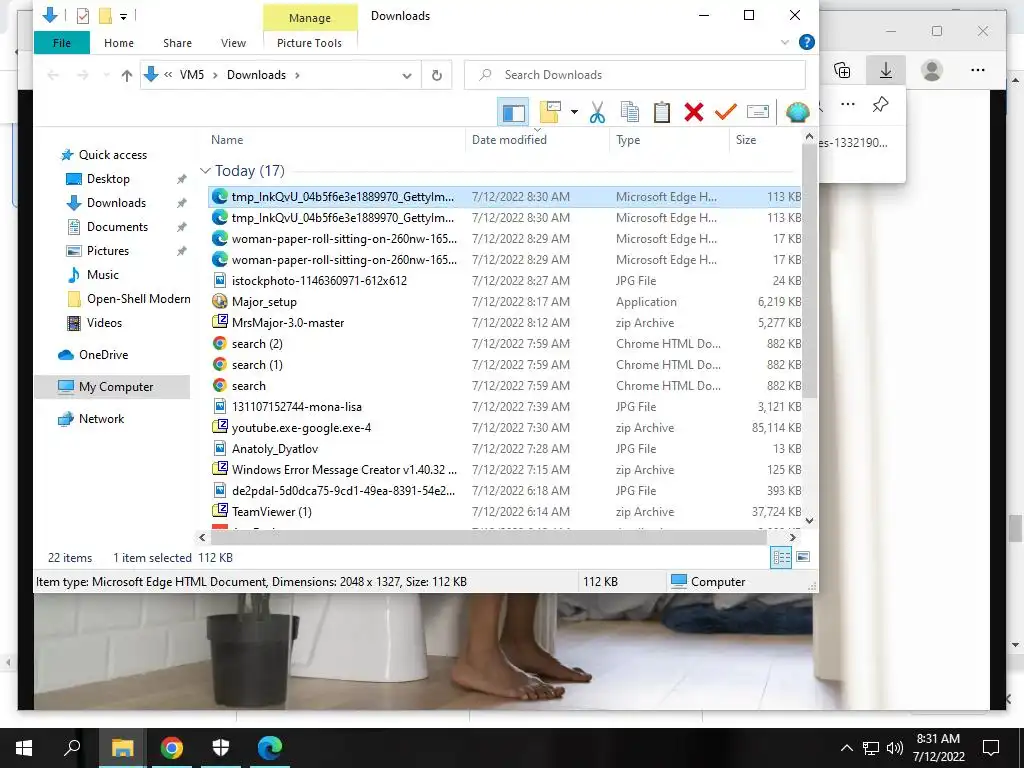The height and width of the screenshot is (768, 1024).
Task: Click the red X Delete icon
Action: pyautogui.click(x=694, y=112)
